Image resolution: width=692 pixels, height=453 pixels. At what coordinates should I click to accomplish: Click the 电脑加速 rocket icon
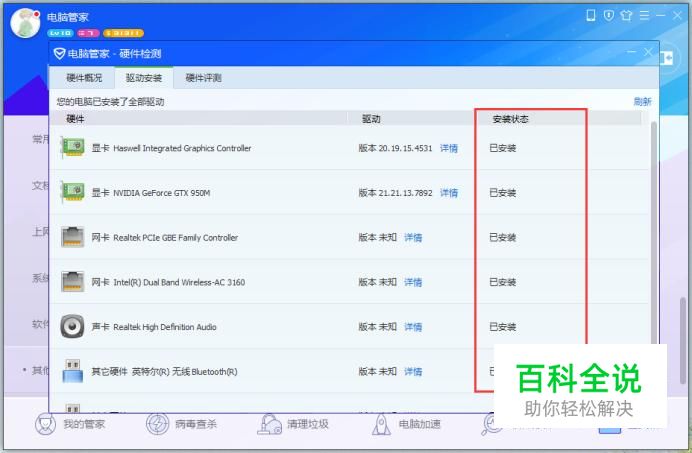(x=381, y=424)
